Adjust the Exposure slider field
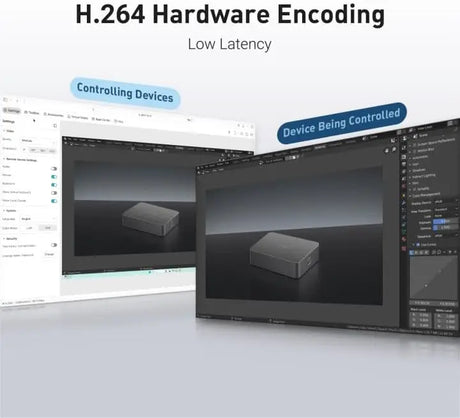The width and height of the screenshot is (460, 418). (446, 221)
